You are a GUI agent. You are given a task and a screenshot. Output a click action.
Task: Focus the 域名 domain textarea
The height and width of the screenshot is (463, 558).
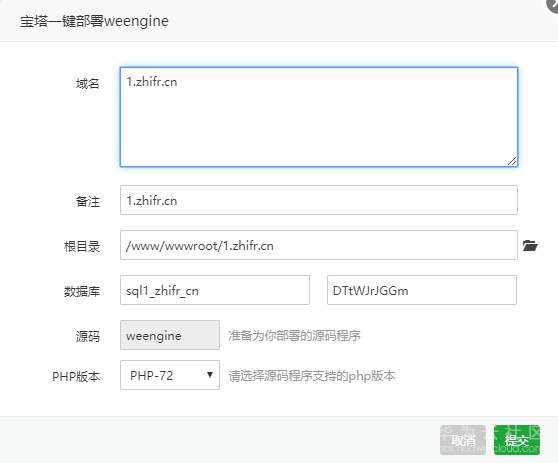click(x=319, y=117)
